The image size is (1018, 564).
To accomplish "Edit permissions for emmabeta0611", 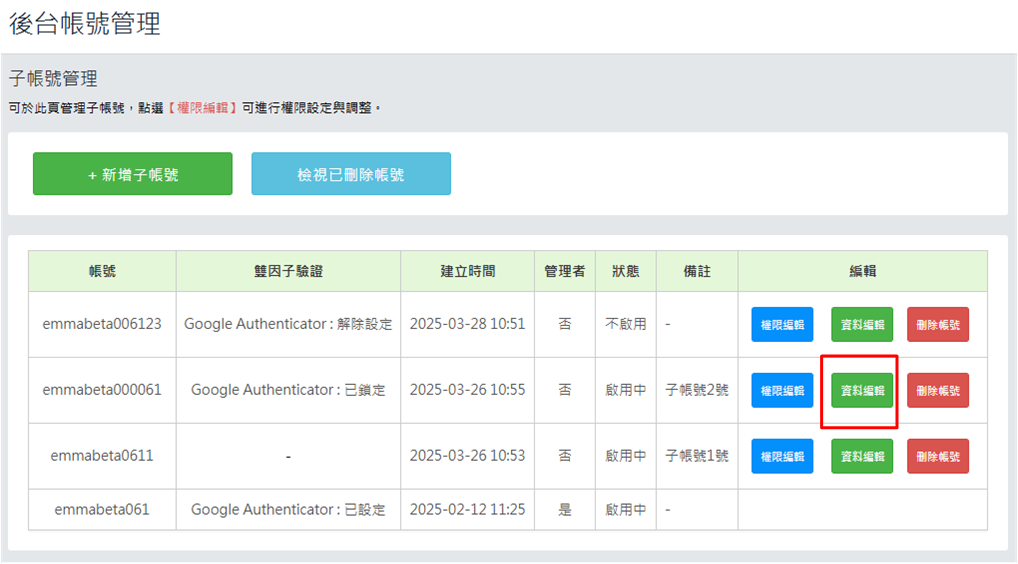I will tap(782, 456).
